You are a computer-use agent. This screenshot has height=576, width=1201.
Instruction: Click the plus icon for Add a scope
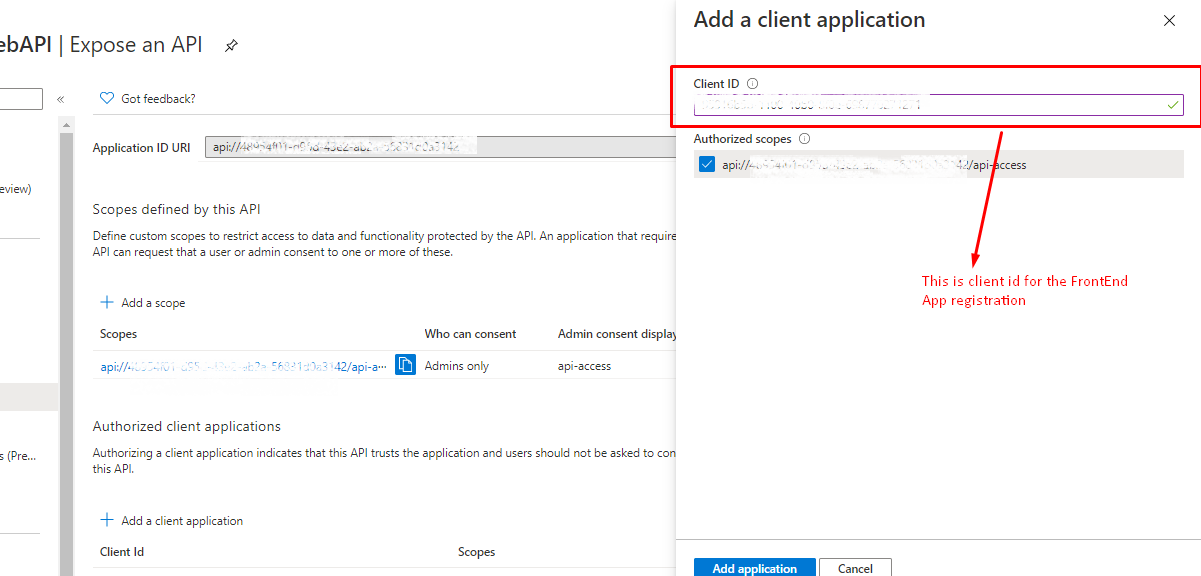coord(107,303)
